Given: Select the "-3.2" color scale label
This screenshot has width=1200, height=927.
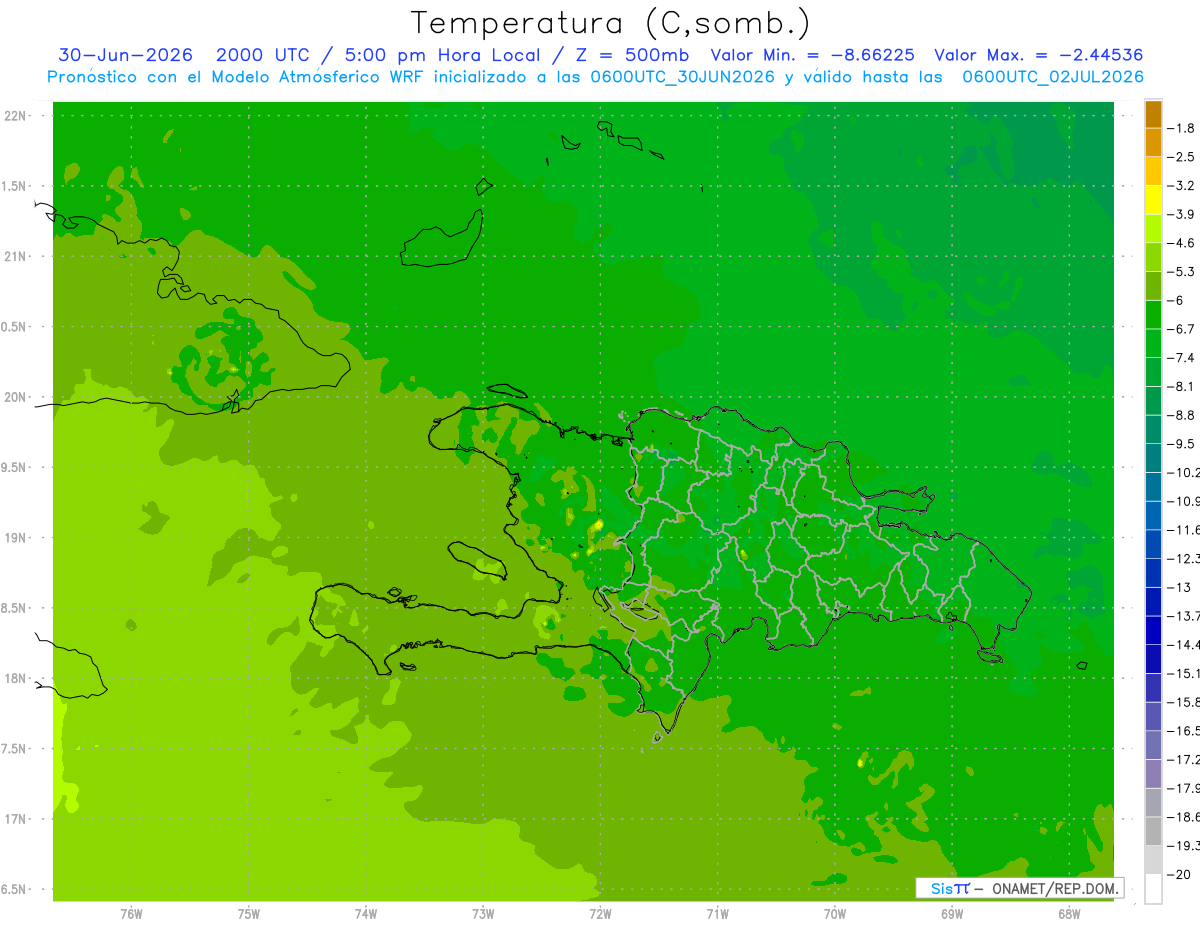Looking at the screenshot, I should (x=1182, y=186).
